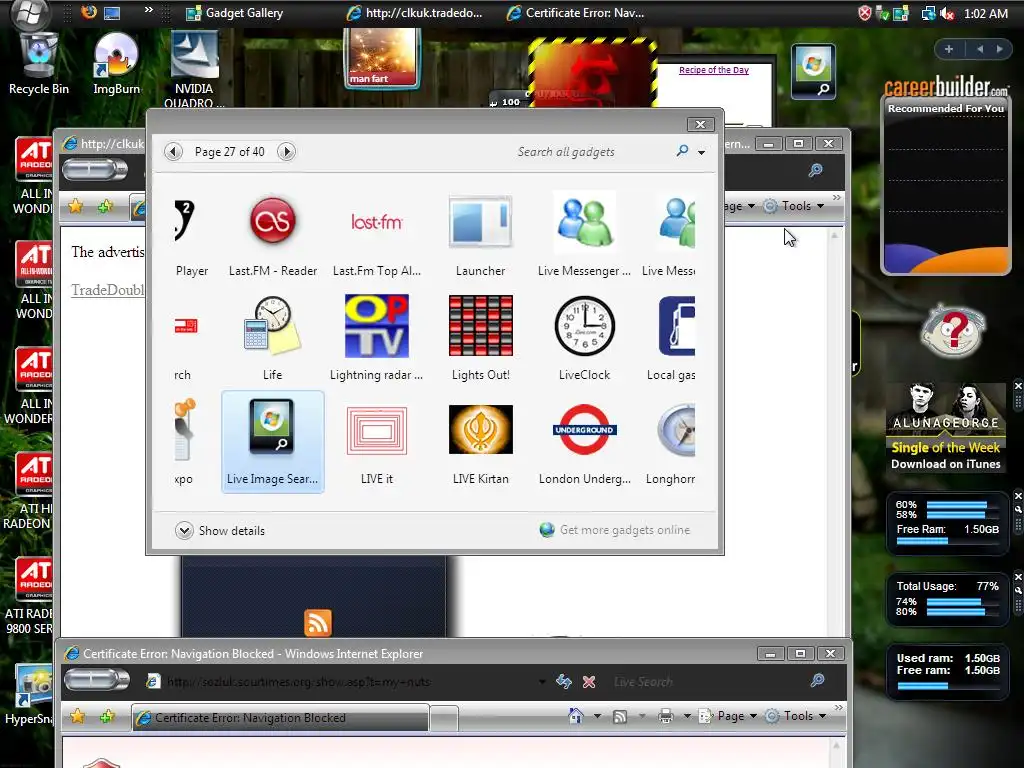This screenshot has width=1024, height=768.
Task: Choose the Launcher gadget icon
Action: (x=481, y=221)
